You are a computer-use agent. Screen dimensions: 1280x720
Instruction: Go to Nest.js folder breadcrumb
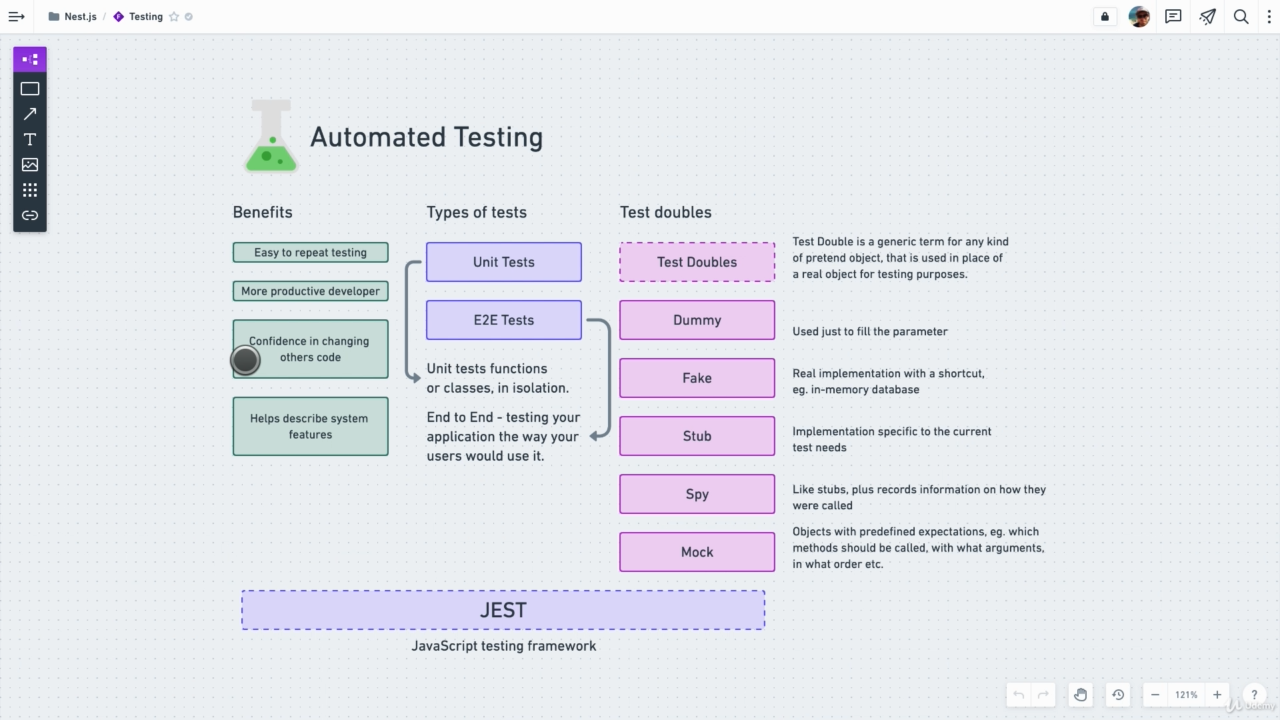click(x=80, y=17)
